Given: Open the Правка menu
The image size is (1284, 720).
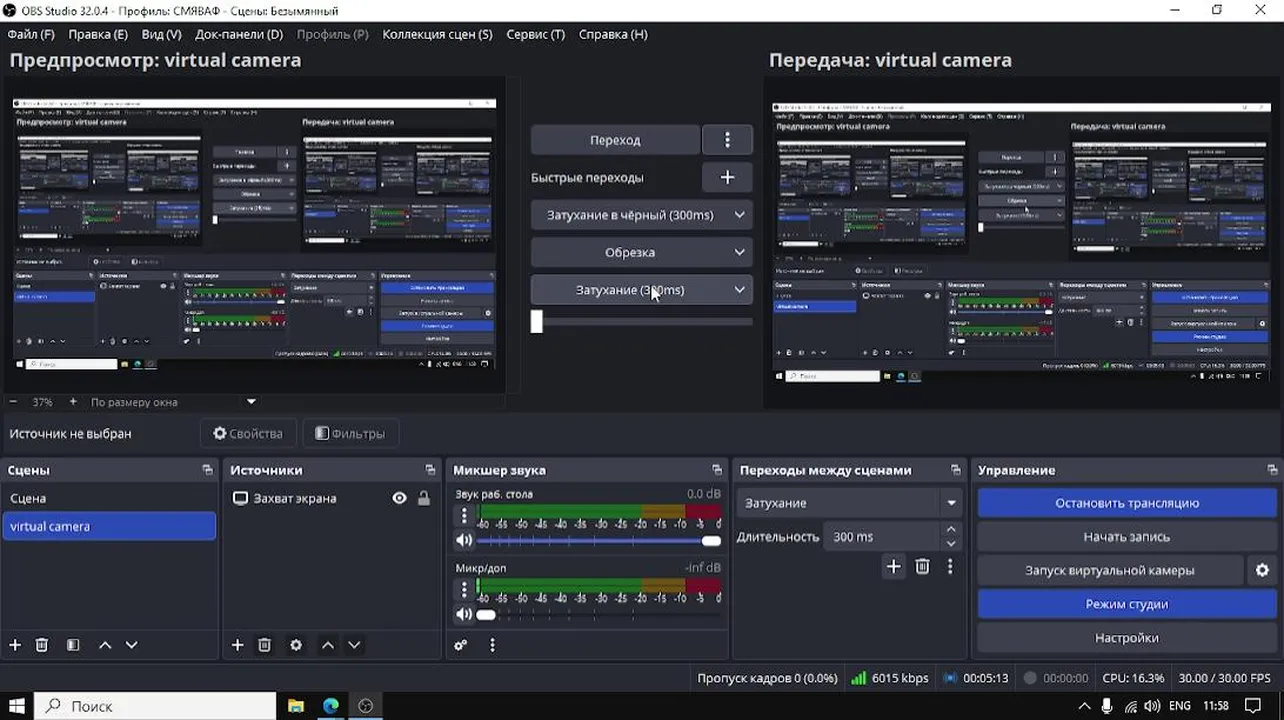Looking at the screenshot, I should 98,34.
